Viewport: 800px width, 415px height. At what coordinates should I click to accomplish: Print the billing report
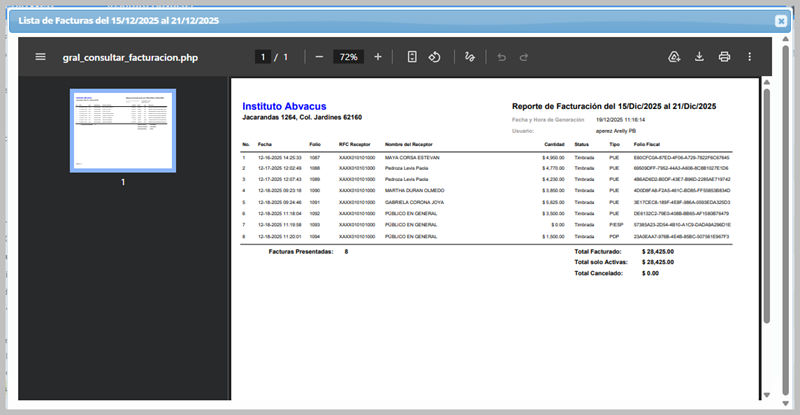724,57
